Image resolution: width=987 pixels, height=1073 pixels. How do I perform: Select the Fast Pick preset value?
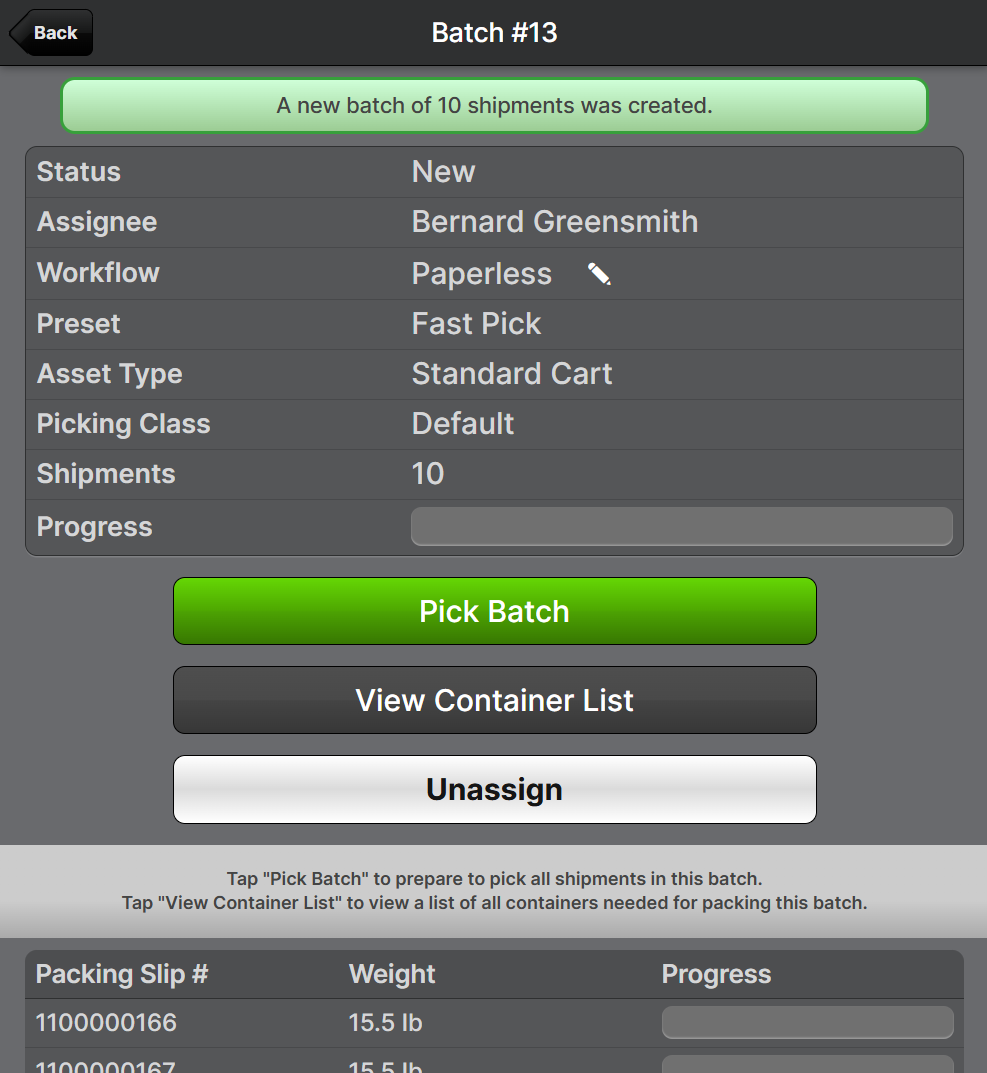476,324
